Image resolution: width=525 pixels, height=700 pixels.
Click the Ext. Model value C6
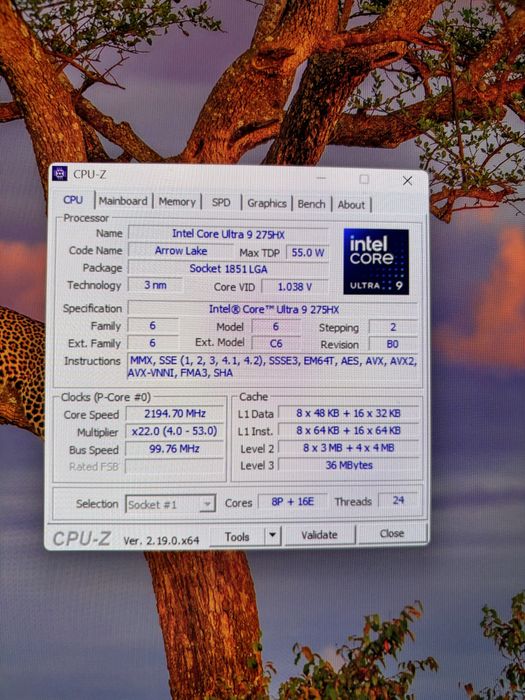[276, 343]
